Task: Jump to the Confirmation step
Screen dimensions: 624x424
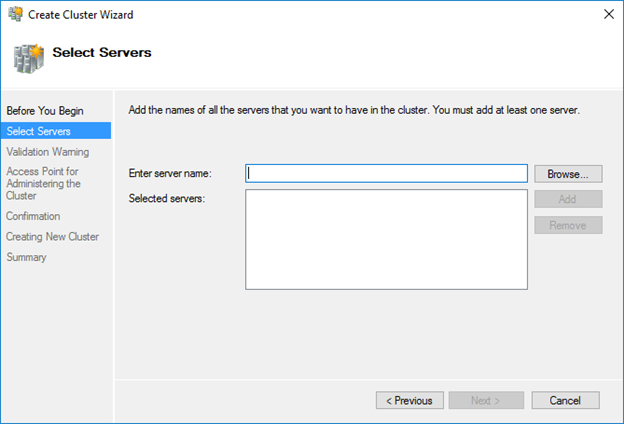Action: point(33,216)
